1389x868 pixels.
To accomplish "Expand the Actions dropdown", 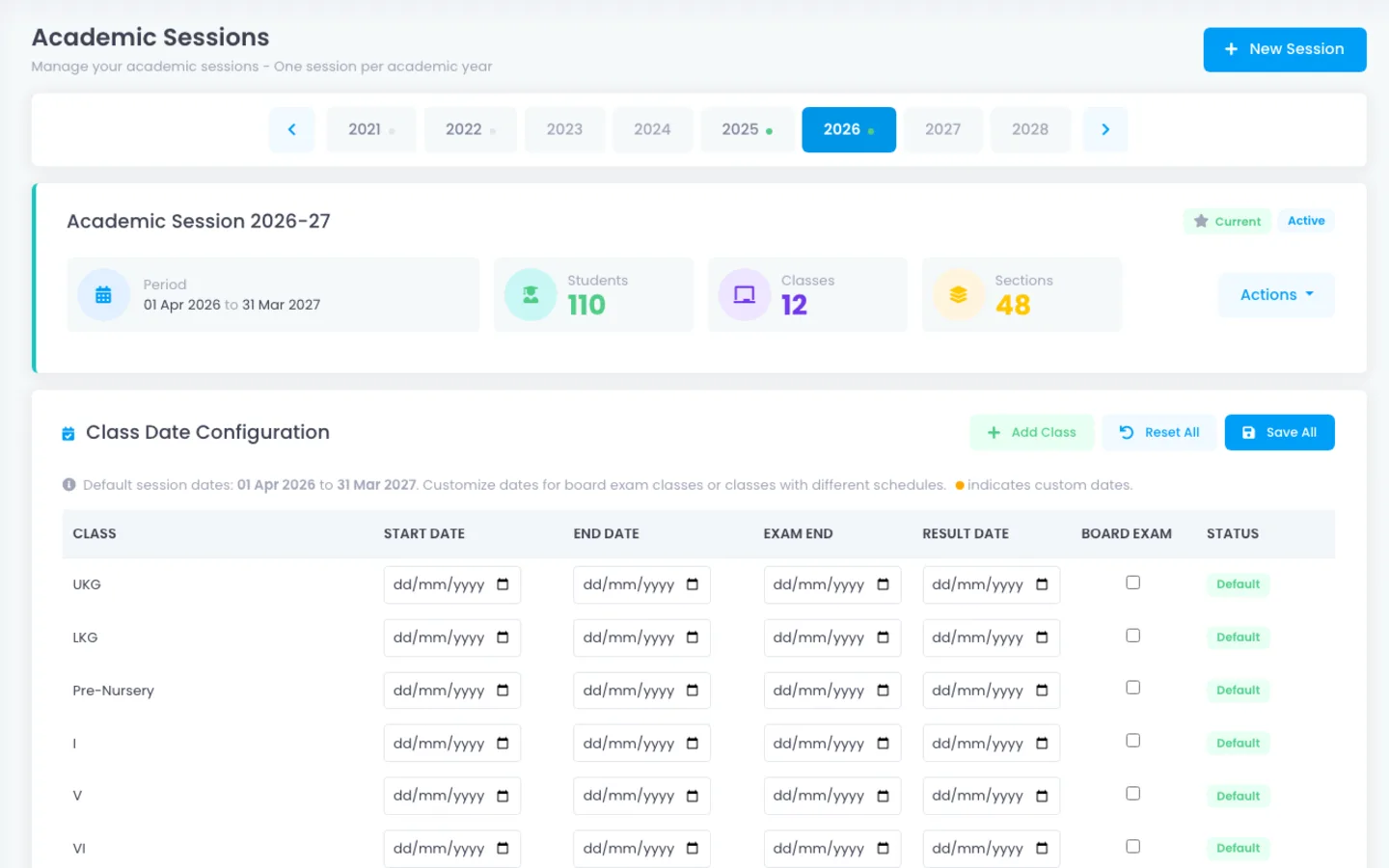I will pos(1276,295).
